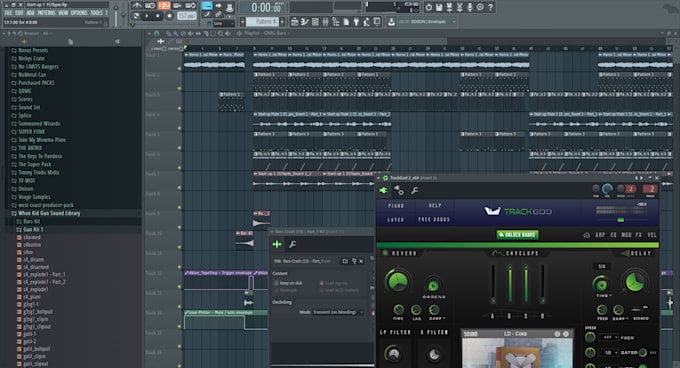Click the stop button in transport controls
Image resolution: width=680 pixels, height=368 pixels.
pos(158,16)
